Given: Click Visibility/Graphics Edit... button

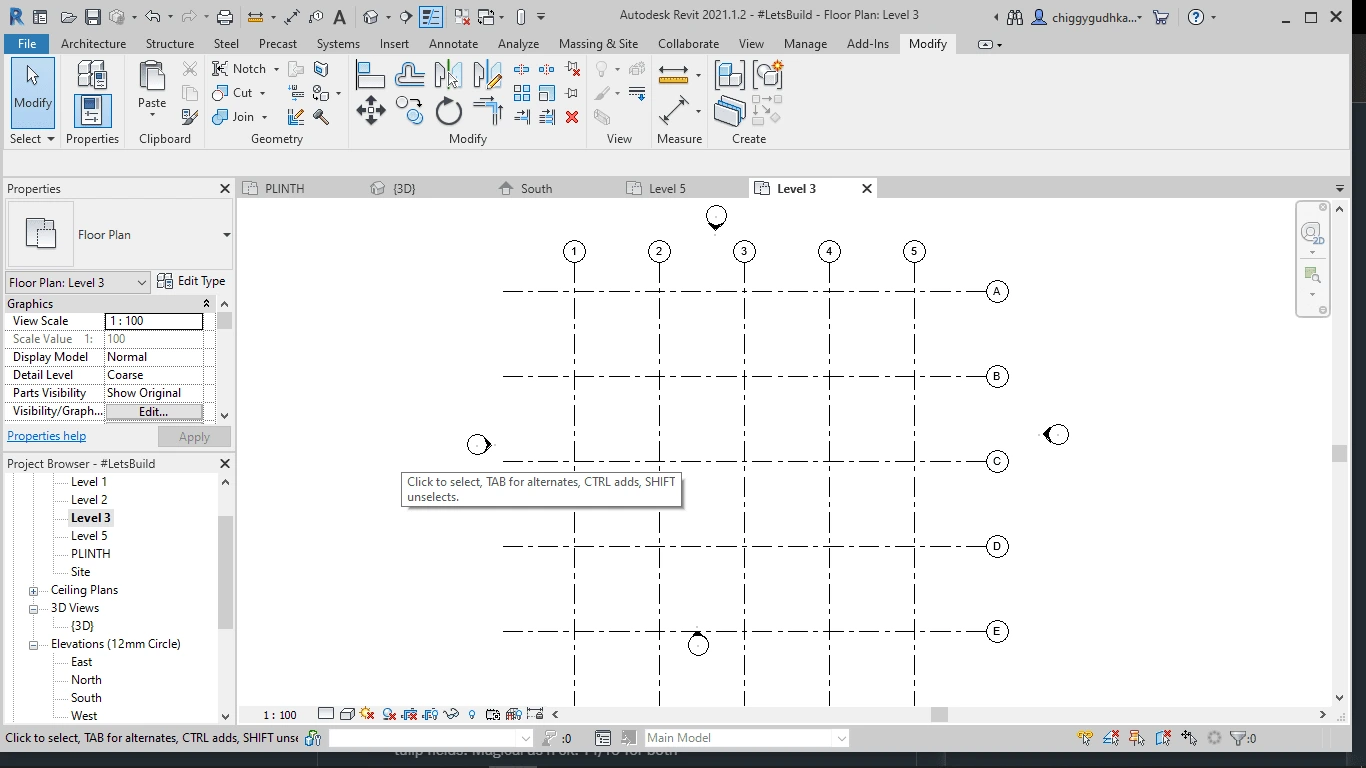Looking at the screenshot, I should click(154, 411).
